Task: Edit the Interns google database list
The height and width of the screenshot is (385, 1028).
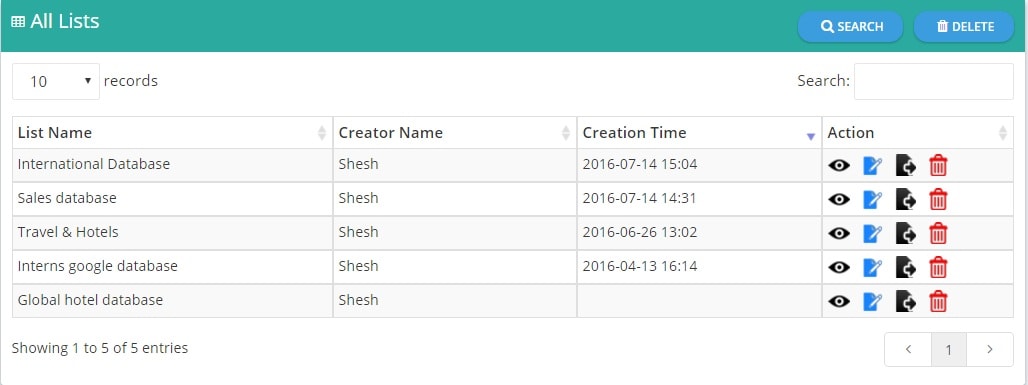Action: tap(872, 267)
